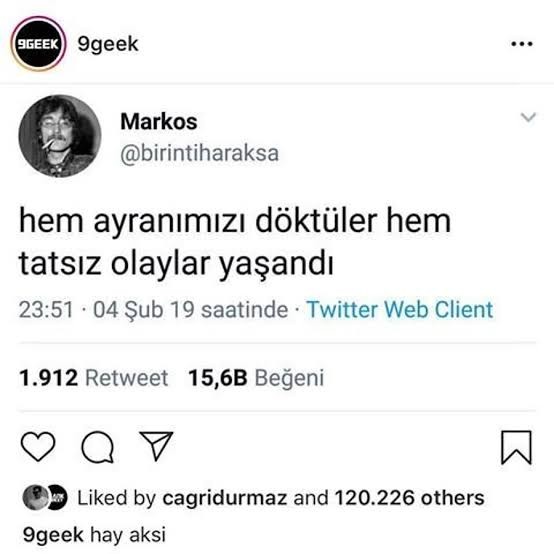Screen dimensions: 554x554
Task: Like the post with the heart icon
Action: click(38, 447)
